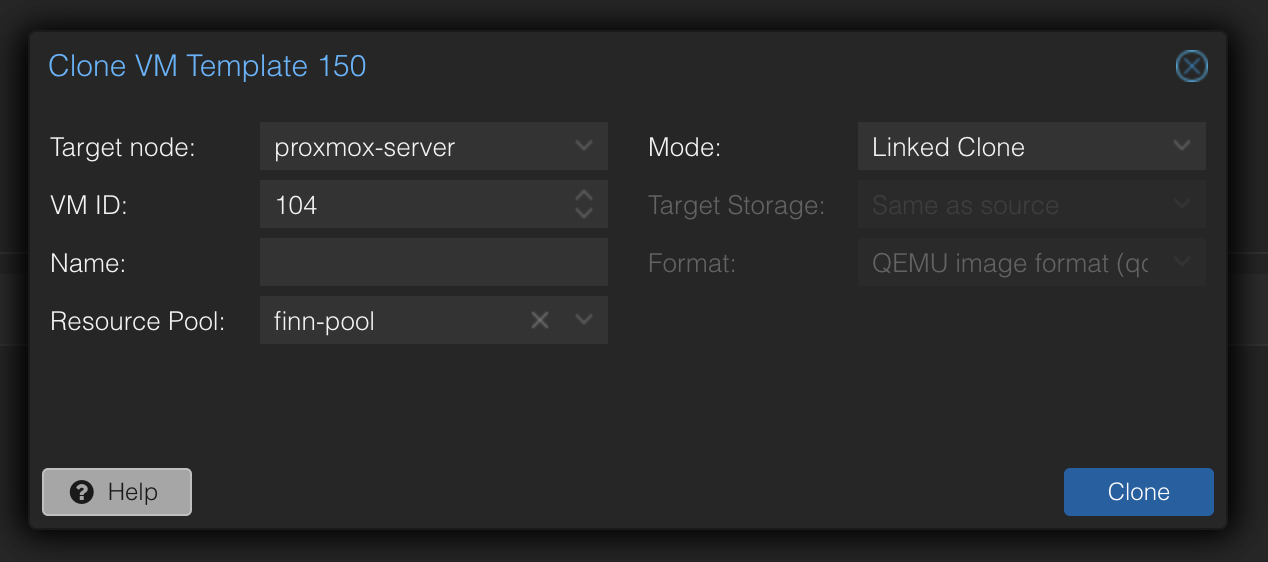Click the Clone VM Template 150 title

[x=207, y=67]
